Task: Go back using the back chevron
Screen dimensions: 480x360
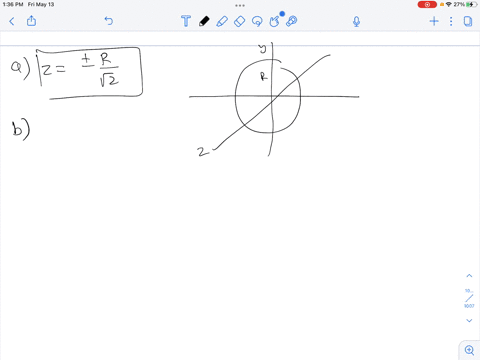Action: point(12,21)
